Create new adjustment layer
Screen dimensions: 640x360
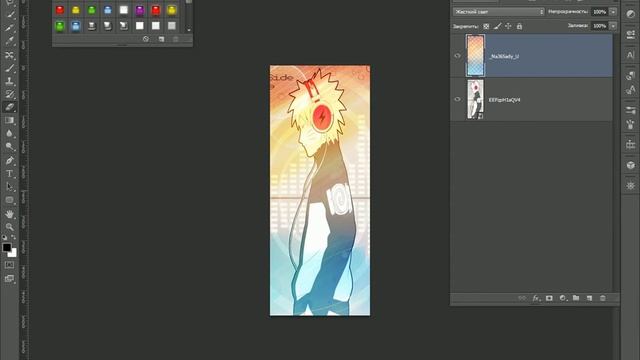click(x=563, y=298)
